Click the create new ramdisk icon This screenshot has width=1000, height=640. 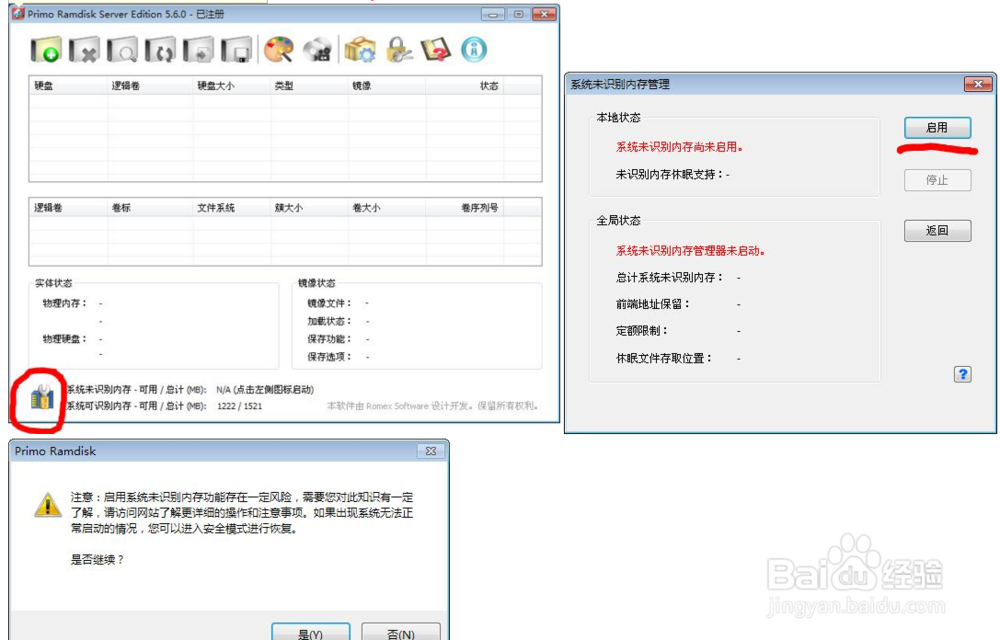46,50
